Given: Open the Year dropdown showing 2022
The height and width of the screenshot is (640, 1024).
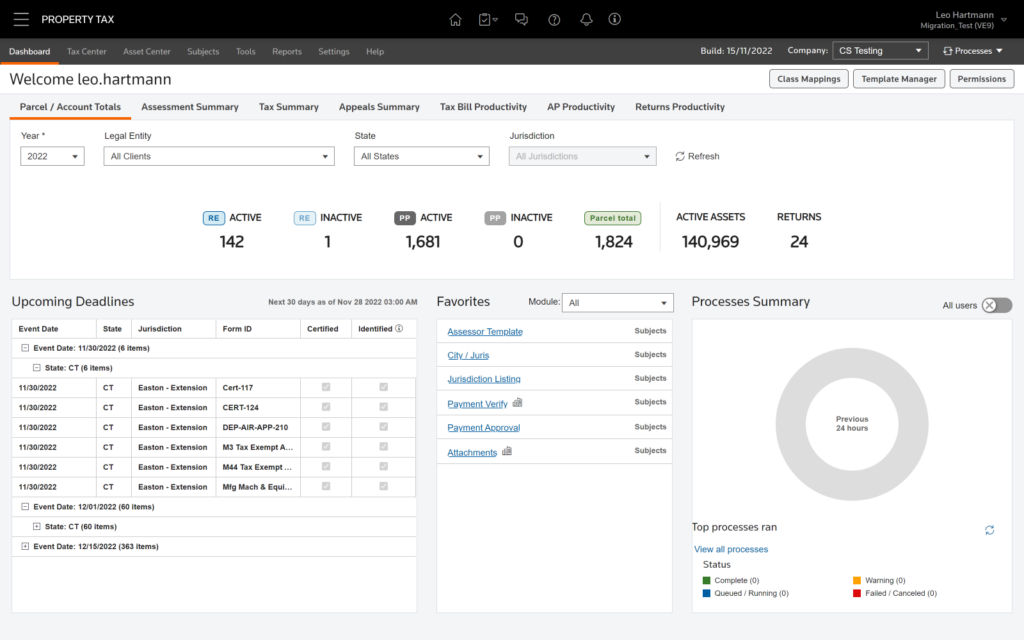Looking at the screenshot, I should pos(52,155).
